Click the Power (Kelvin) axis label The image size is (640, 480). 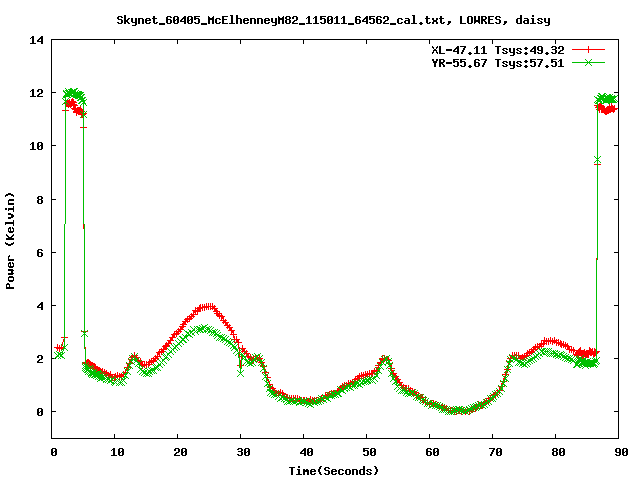(10, 241)
